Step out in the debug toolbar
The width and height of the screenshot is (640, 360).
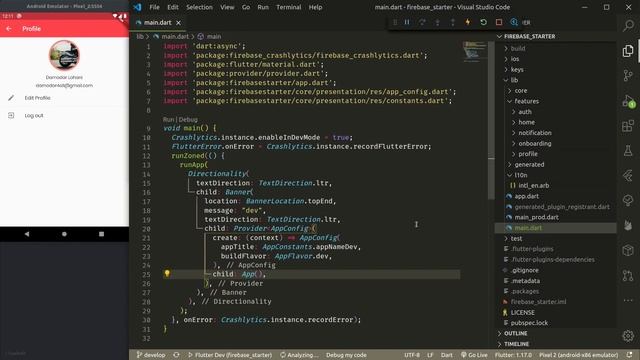click(x=453, y=22)
